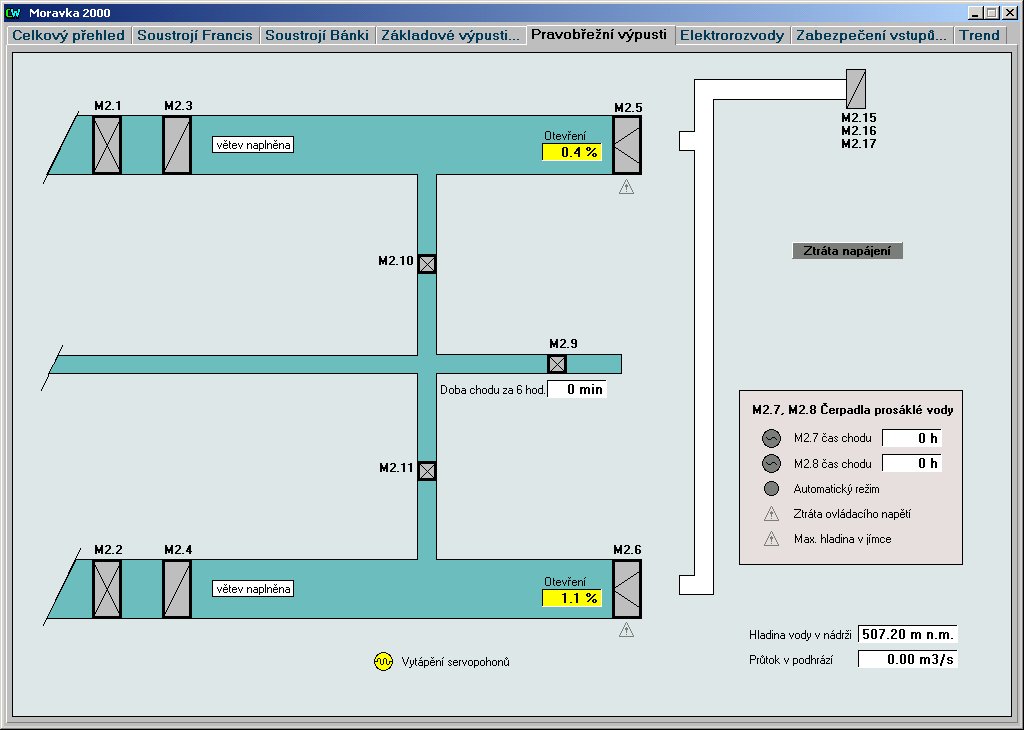Click the M2.9 valve icon
Screen dimensions: 1024x730
557,364
